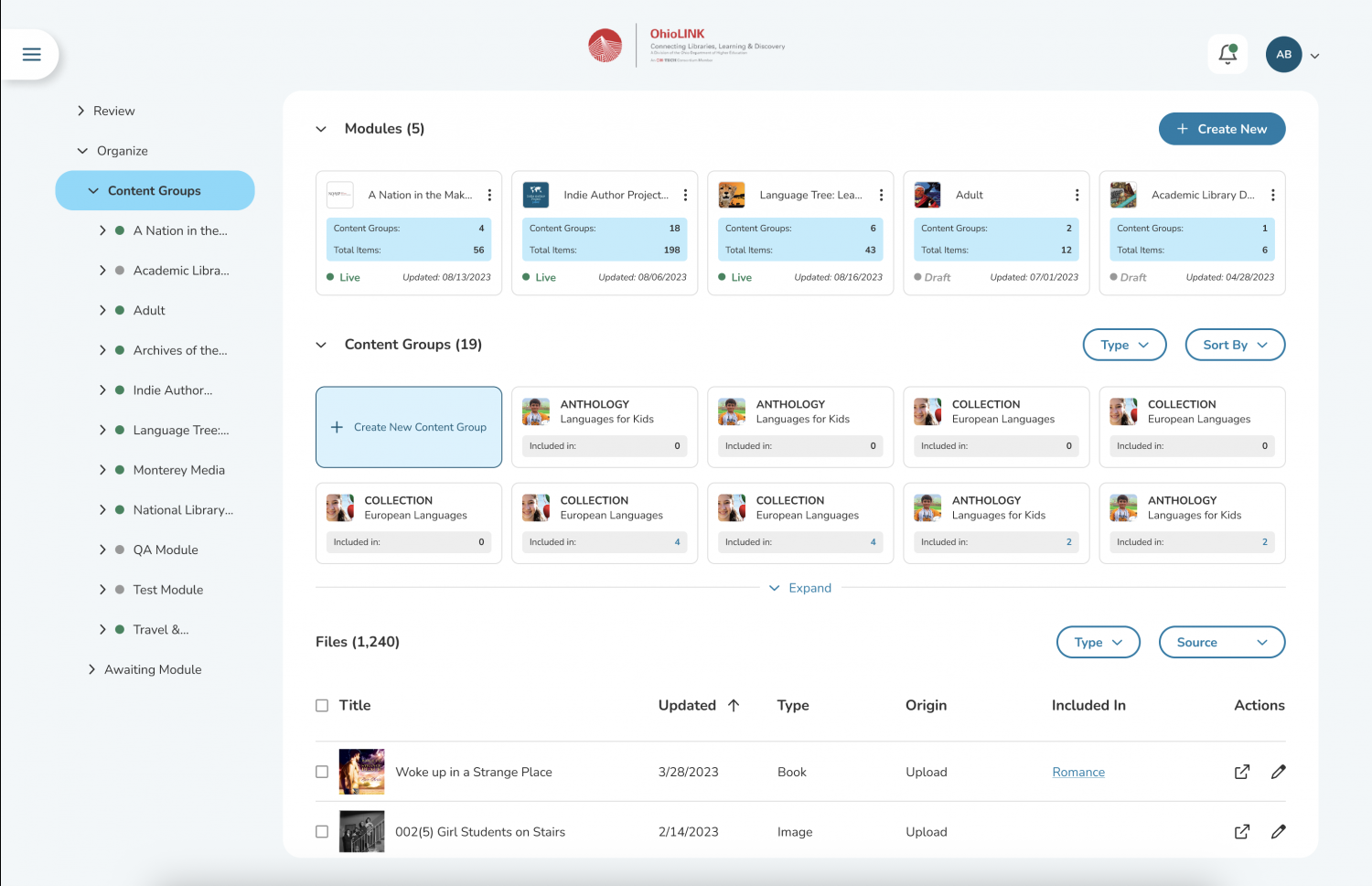Open three-dot menu on Adult module
This screenshot has width=1372, height=886.
tap(1077, 195)
